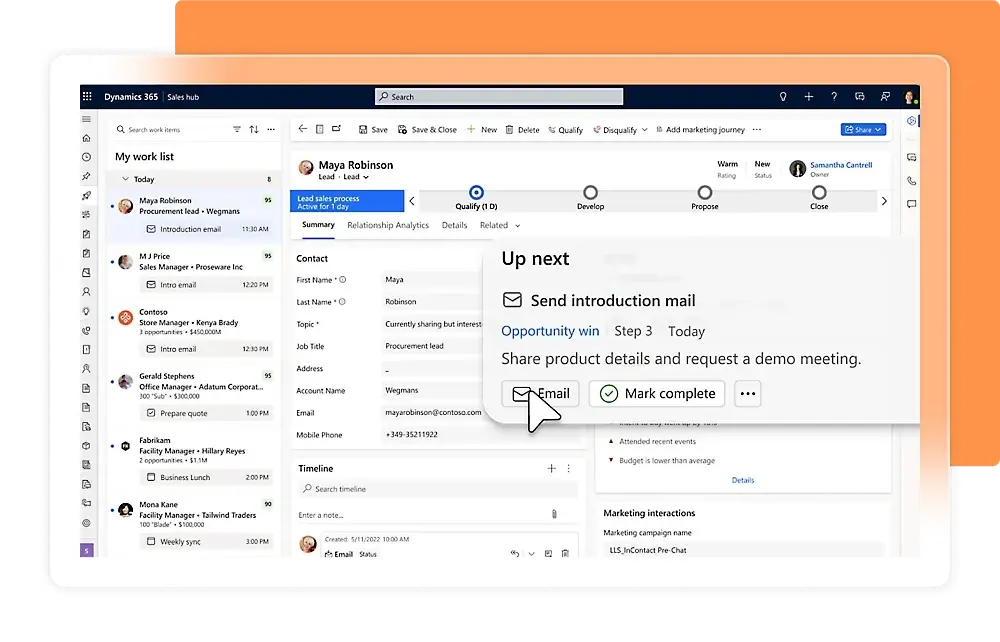Click the Samantha Cantrell owner link

[841, 164]
